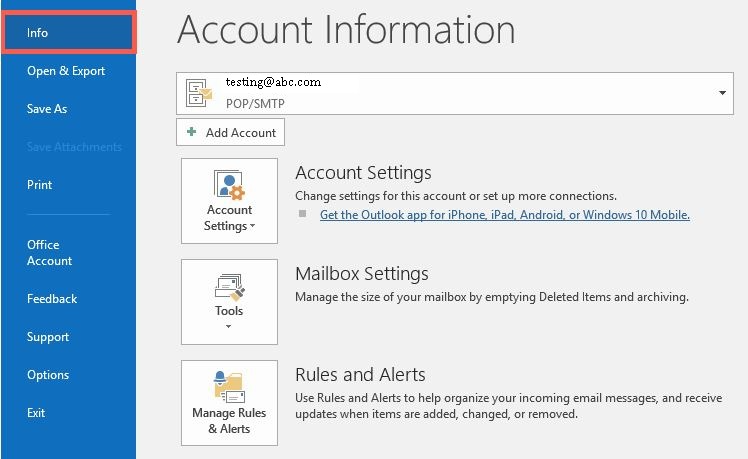The image size is (748, 459).
Task: Click the Mailbox Settings section heading
Action: pyautogui.click(x=362, y=274)
